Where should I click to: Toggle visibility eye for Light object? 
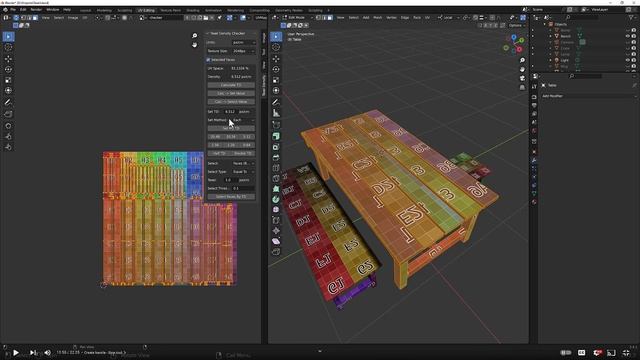pos(628,60)
